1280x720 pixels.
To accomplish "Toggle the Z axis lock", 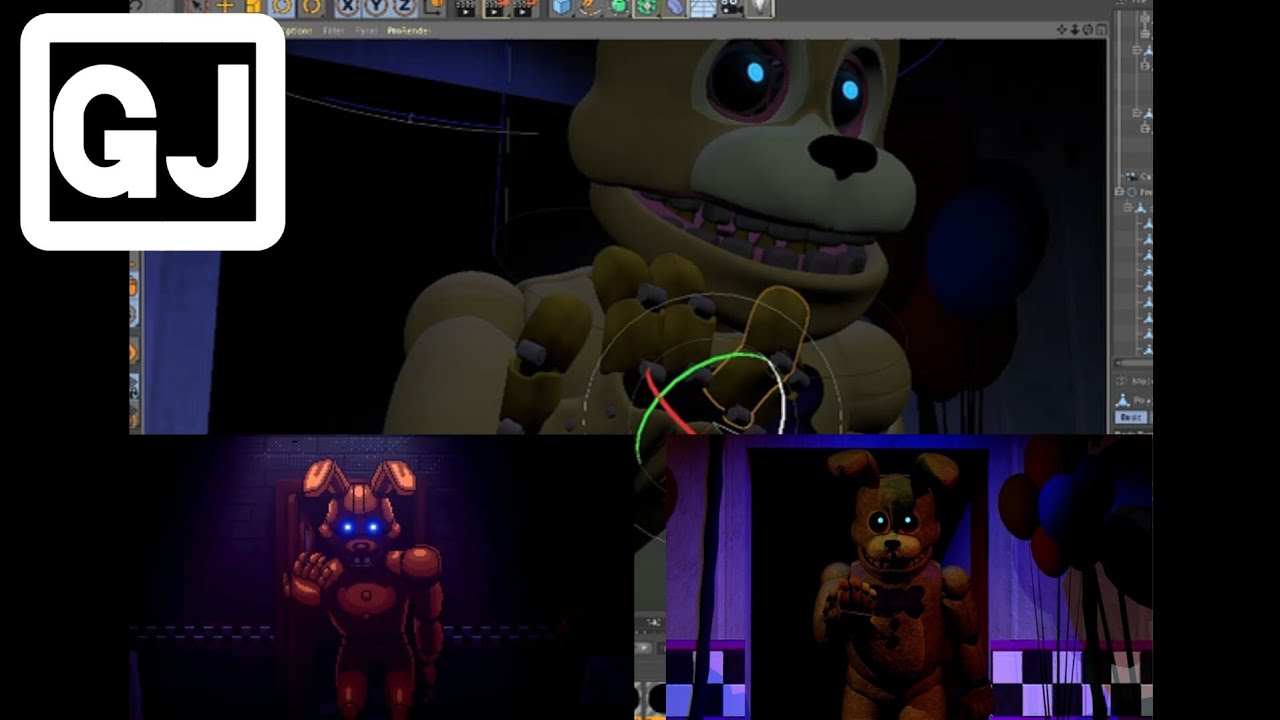I will [x=405, y=8].
